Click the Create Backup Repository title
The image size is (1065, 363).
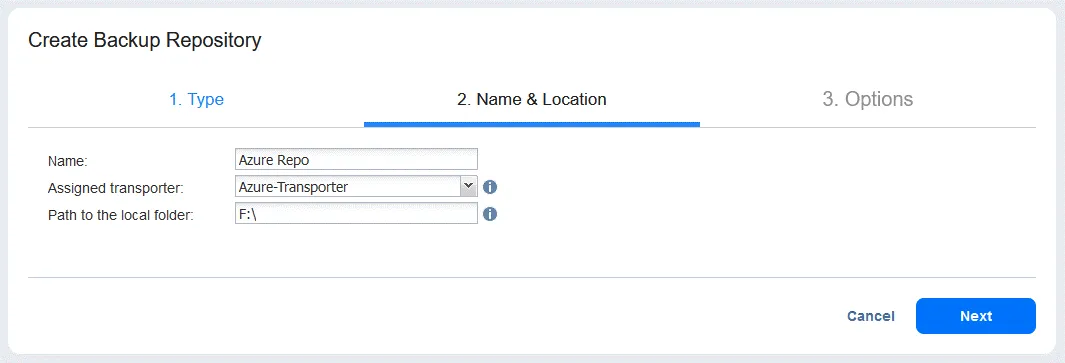145,40
